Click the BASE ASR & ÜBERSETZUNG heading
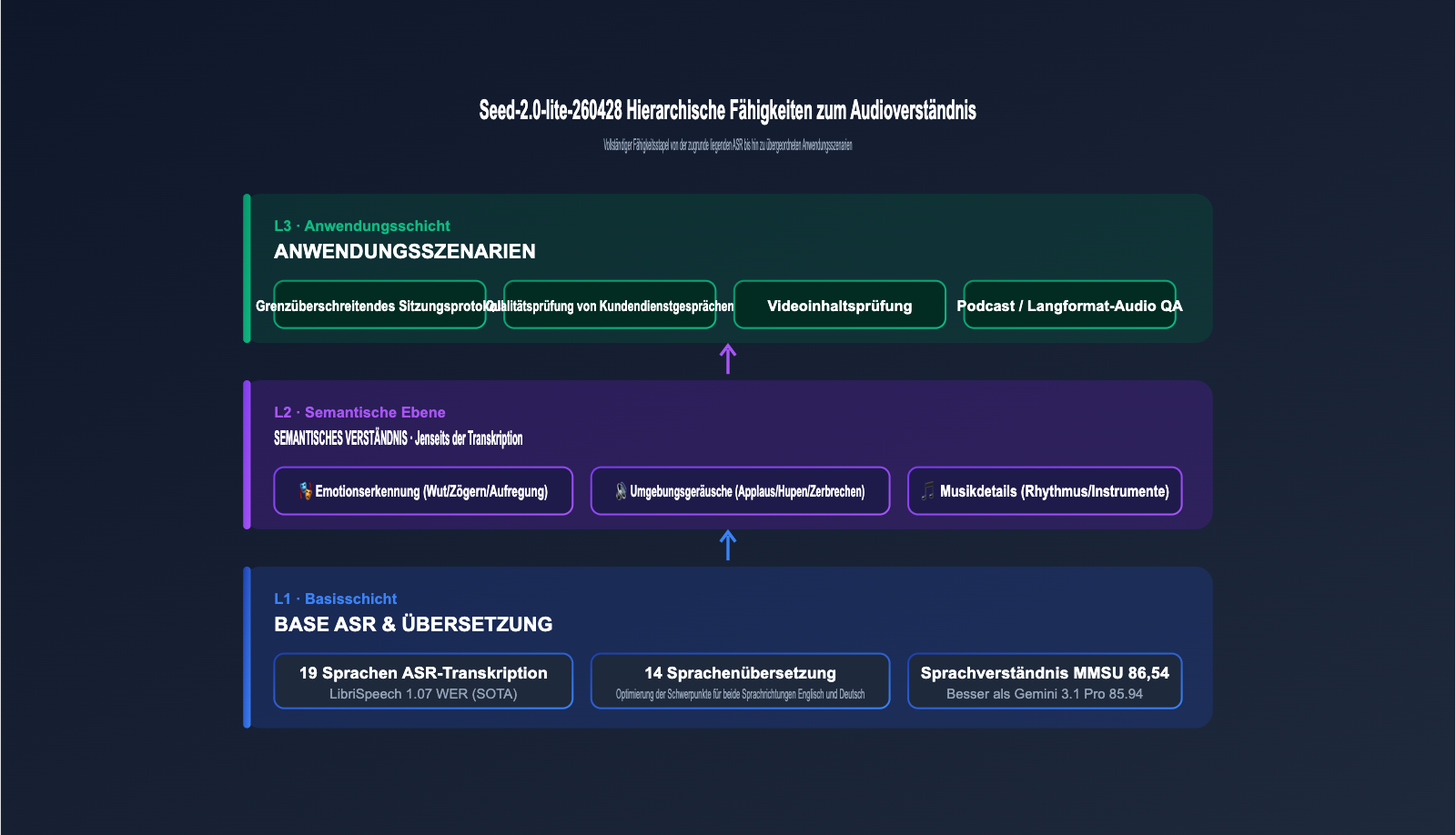This screenshot has width=1456, height=835. click(x=413, y=624)
